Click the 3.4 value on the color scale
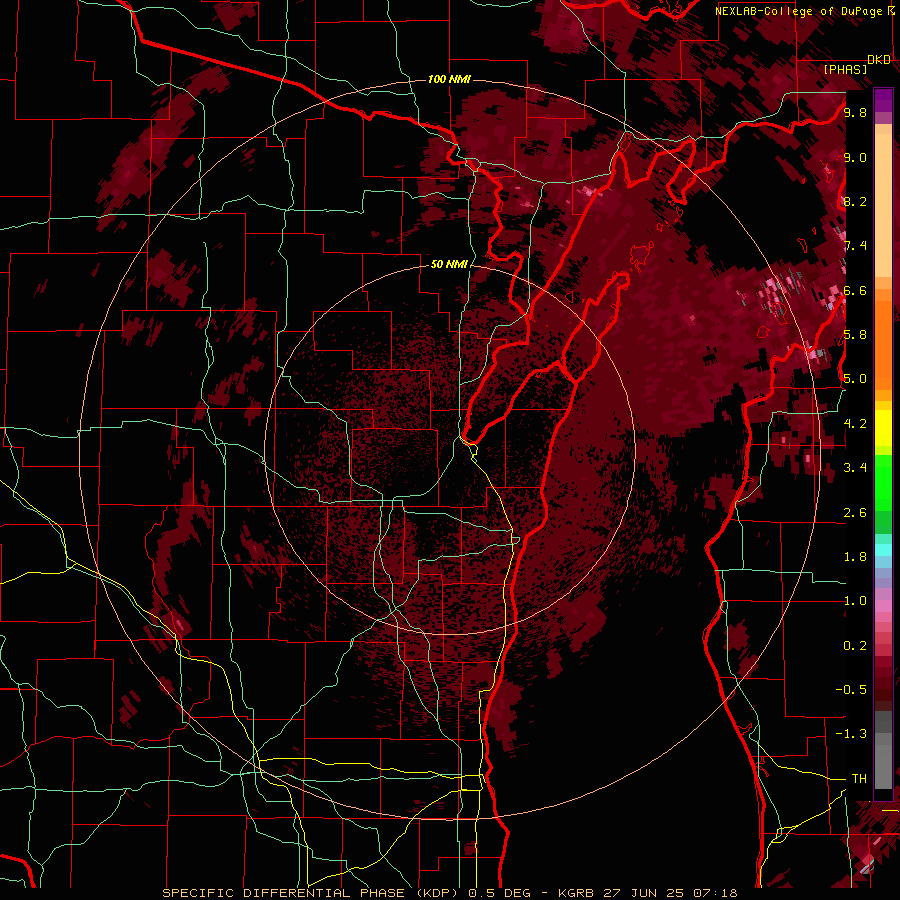The image size is (900, 900). pyautogui.click(x=855, y=468)
